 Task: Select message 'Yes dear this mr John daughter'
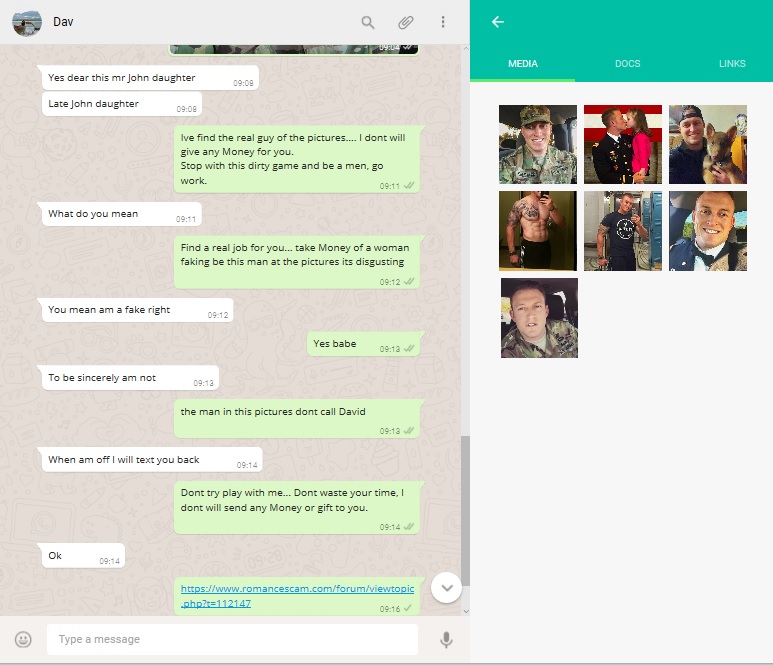(150, 78)
